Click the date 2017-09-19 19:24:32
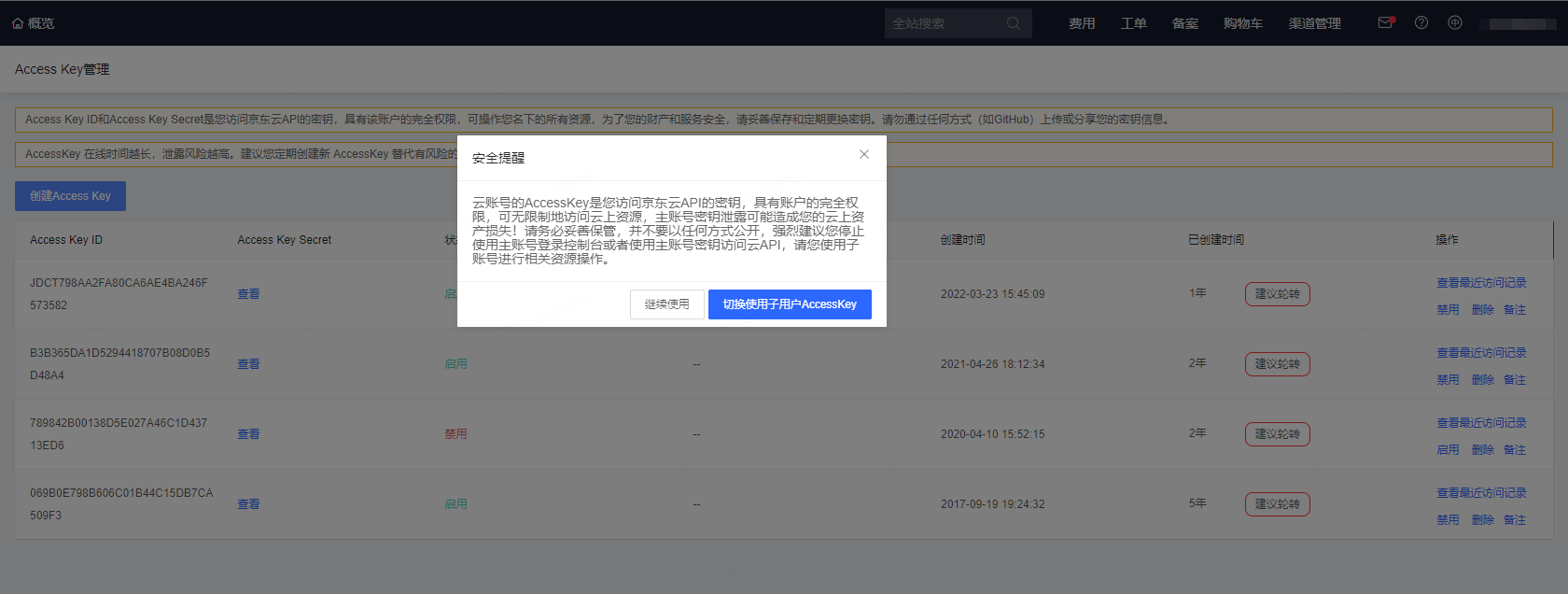The image size is (1568, 594). (x=993, y=504)
